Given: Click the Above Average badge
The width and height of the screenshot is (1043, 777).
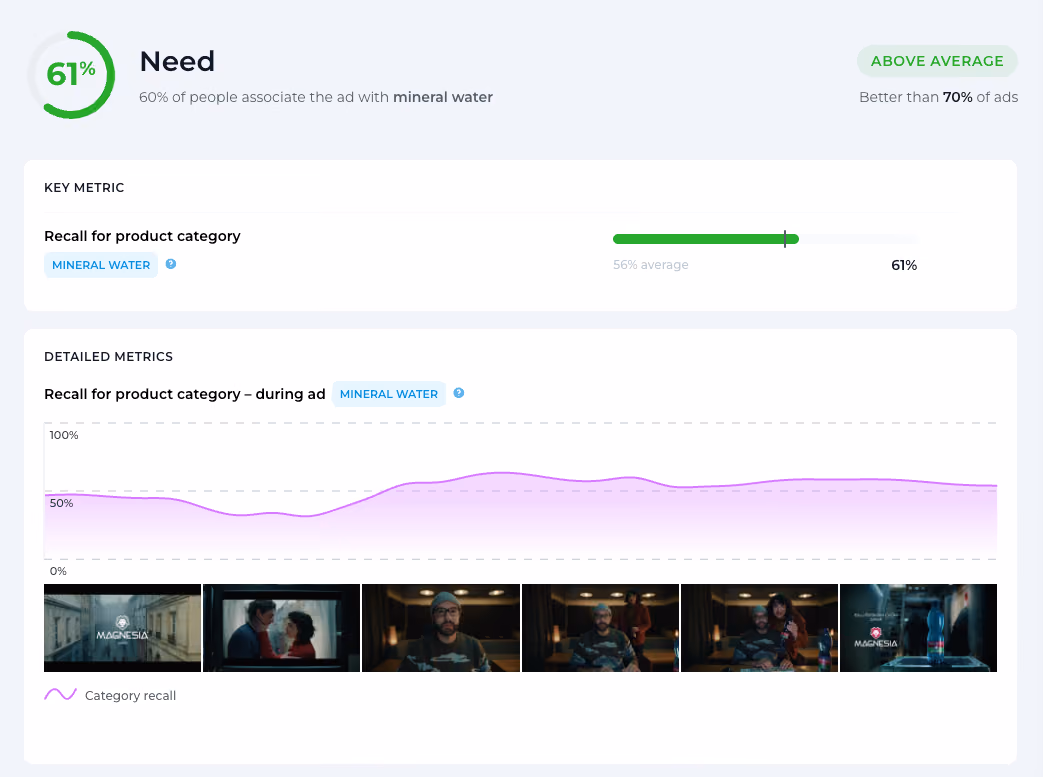Looking at the screenshot, I should (x=937, y=61).
